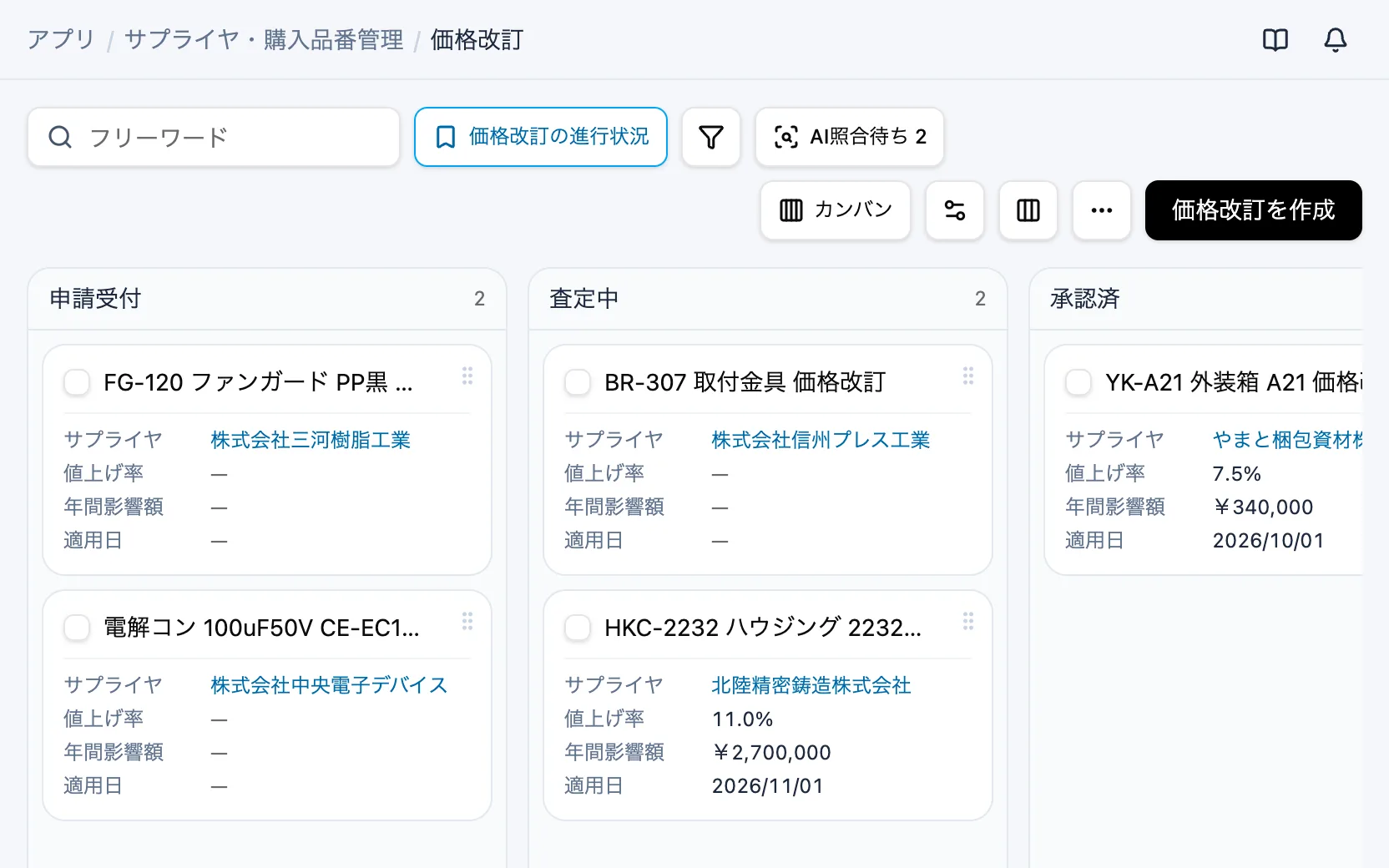Click the 価格改訂 breadcrumb item

coord(477,39)
